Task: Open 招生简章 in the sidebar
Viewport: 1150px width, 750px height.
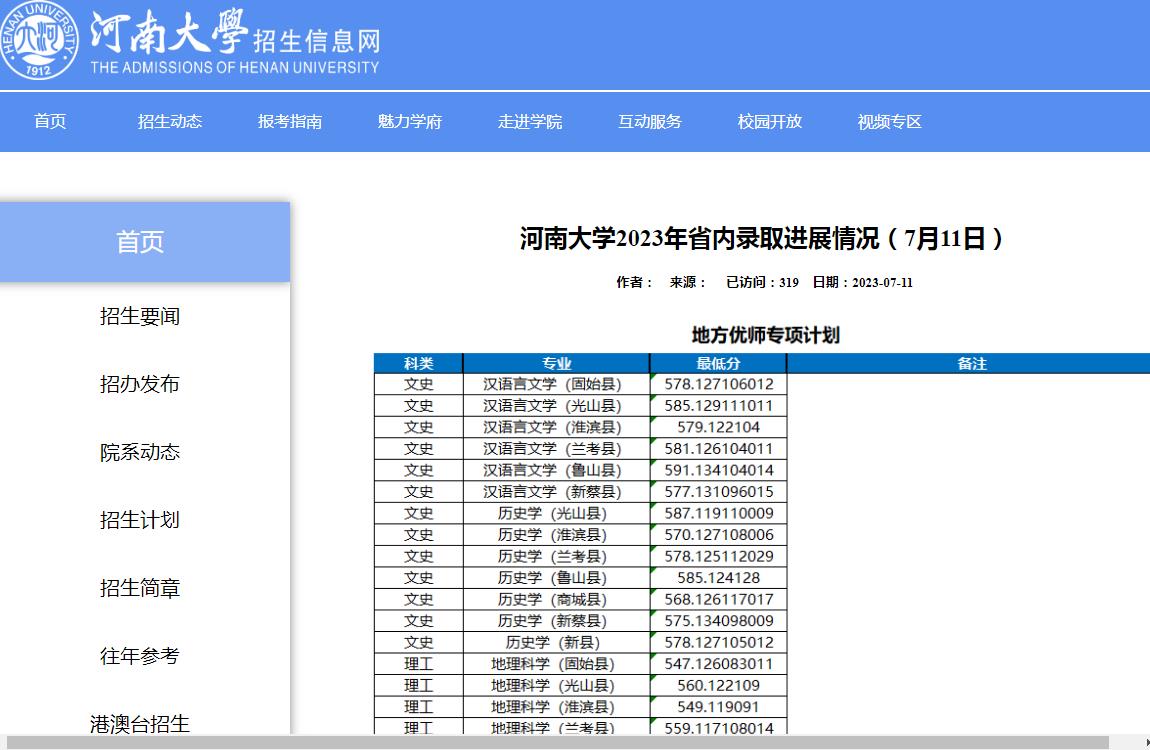Action: [139, 588]
